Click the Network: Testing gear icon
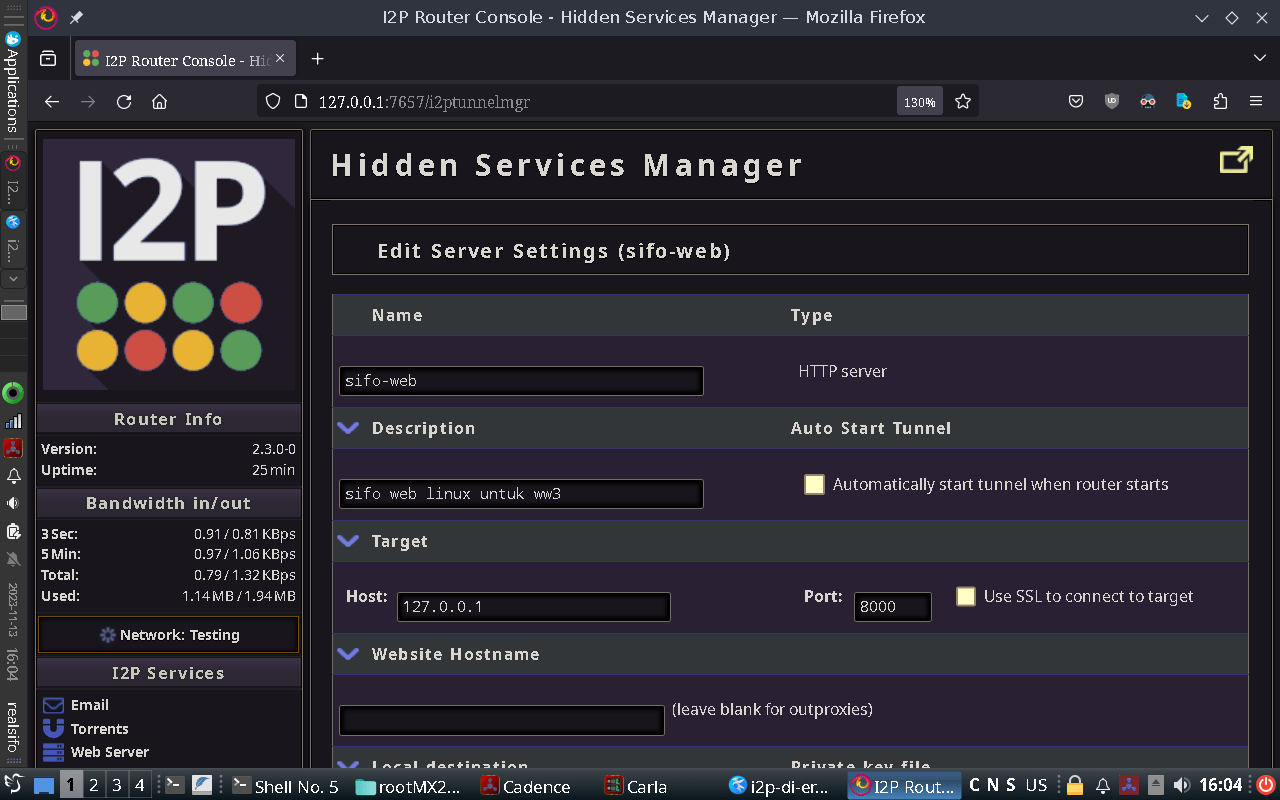Screen dimensions: 1280x800 108,635
